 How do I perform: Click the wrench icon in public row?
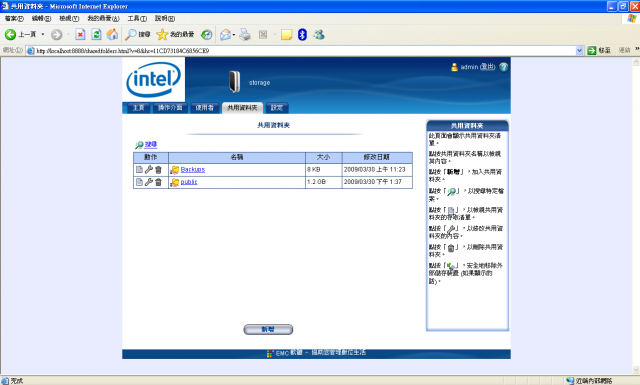pos(149,182)
